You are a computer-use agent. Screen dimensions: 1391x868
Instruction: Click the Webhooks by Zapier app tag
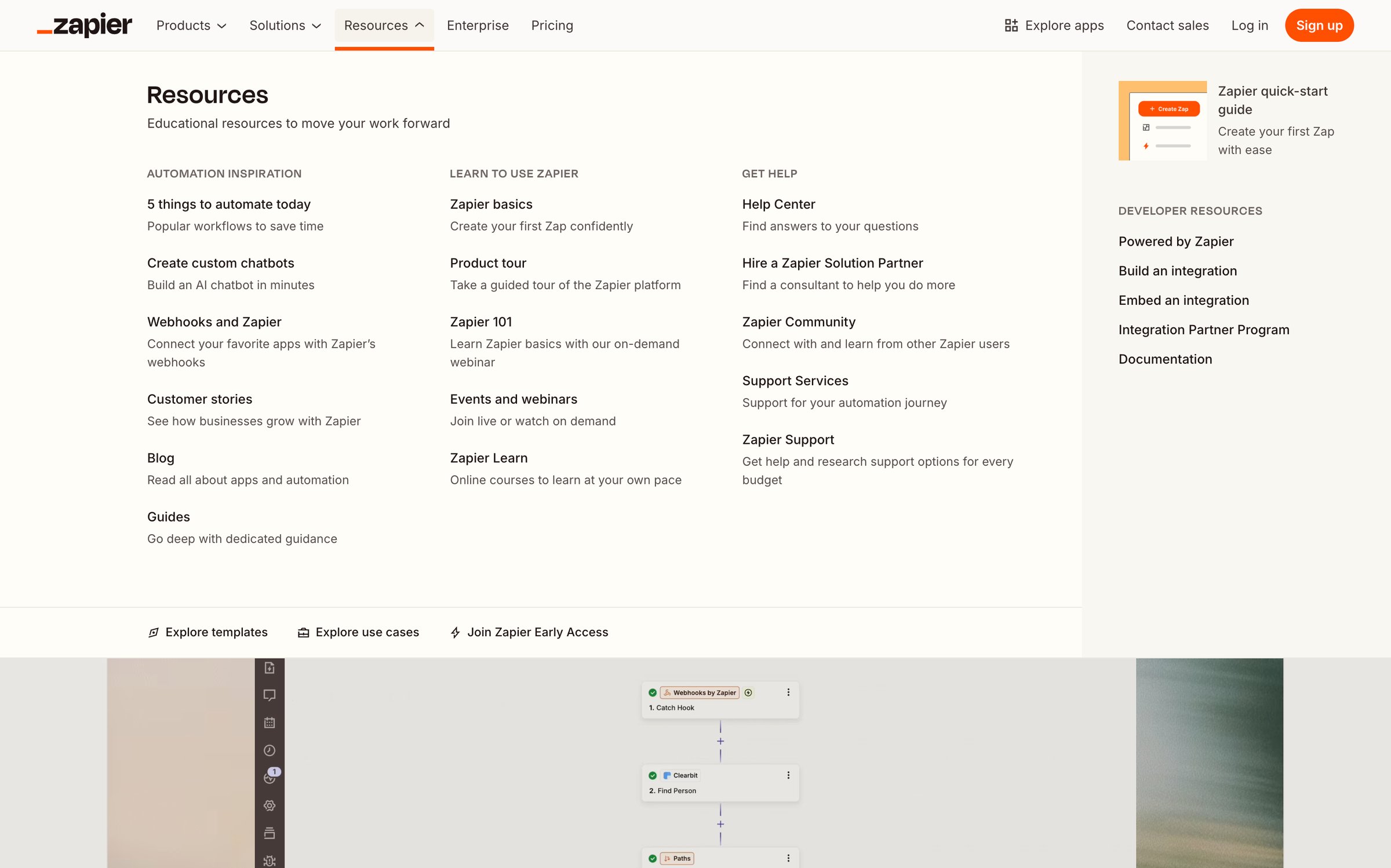700,692
